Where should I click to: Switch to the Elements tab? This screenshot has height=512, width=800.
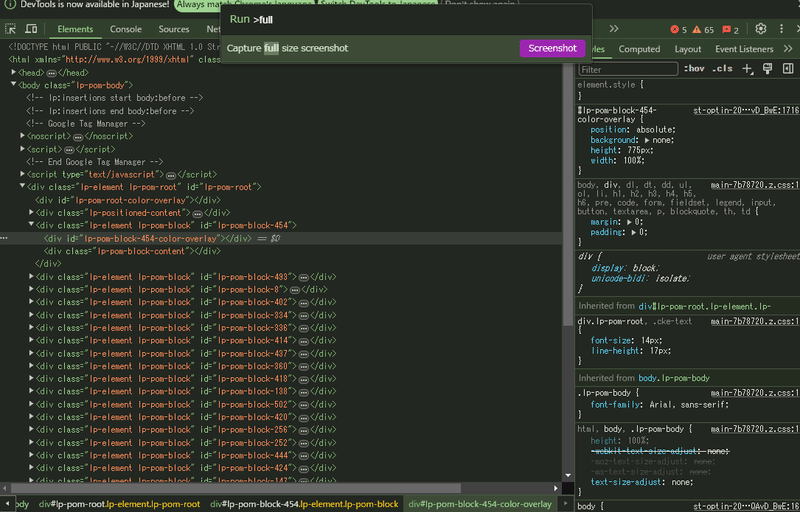(75, 29)
